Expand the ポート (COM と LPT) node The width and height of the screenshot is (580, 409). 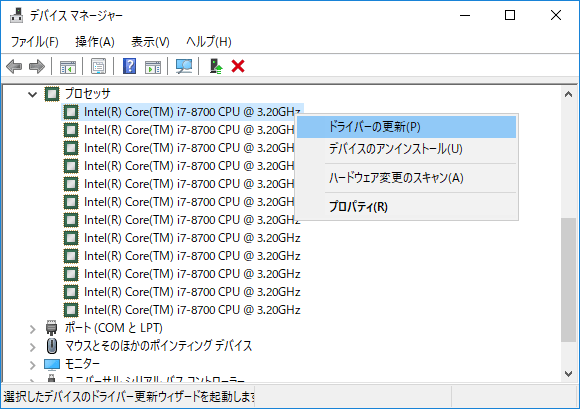coord(33,329)
